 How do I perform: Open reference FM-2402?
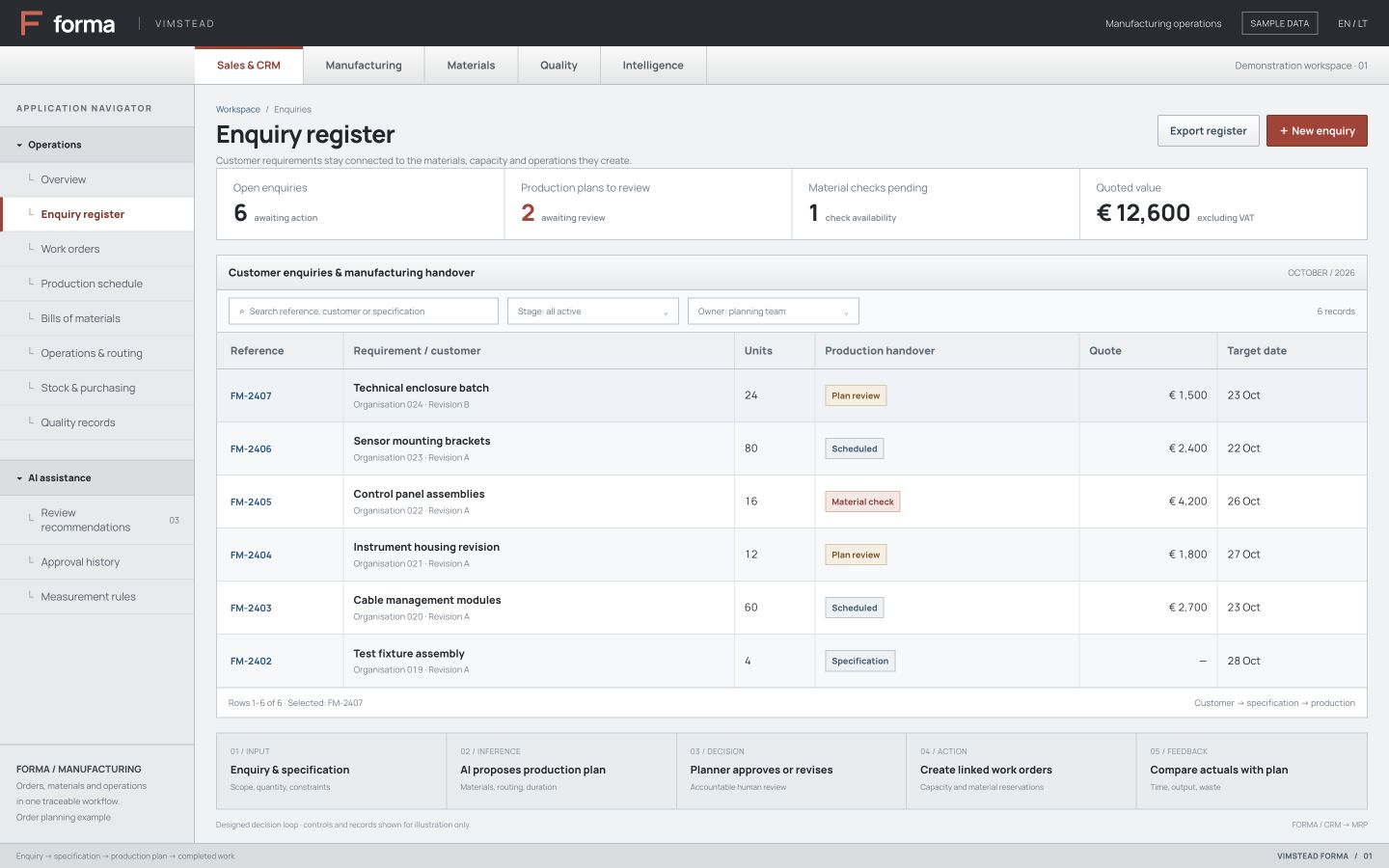click(251, 662)
